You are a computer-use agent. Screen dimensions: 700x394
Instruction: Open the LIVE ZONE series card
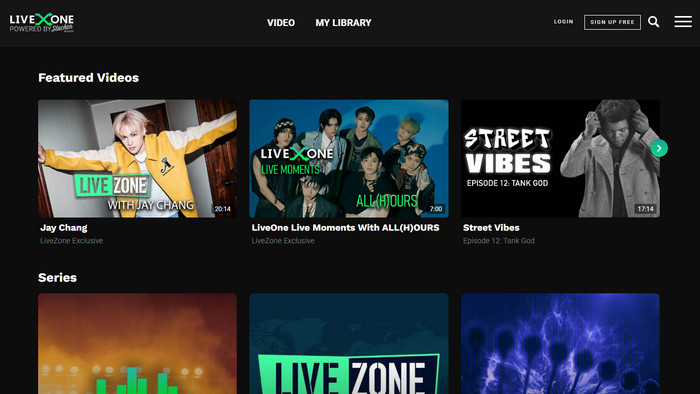point(349,344)
